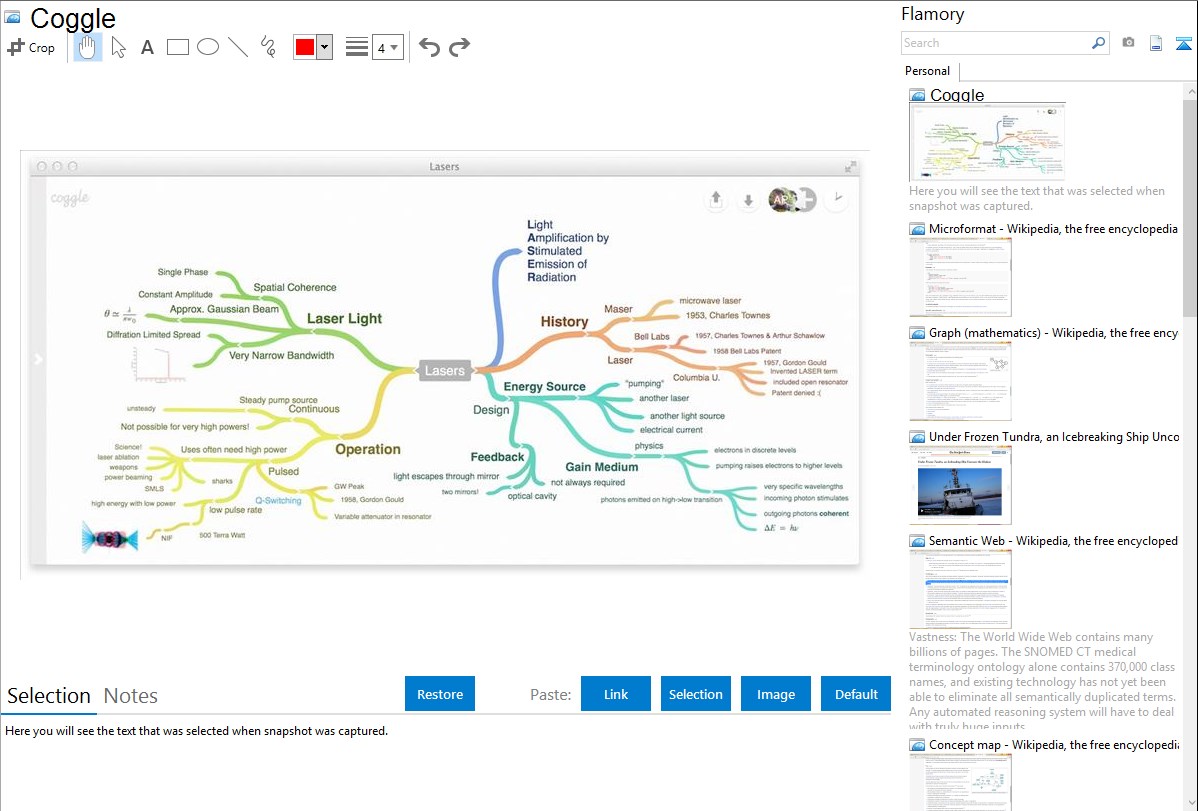The image size is (1198, 811).
Task: Click the Spatial Coherence node
Action: tap(295, 287)
